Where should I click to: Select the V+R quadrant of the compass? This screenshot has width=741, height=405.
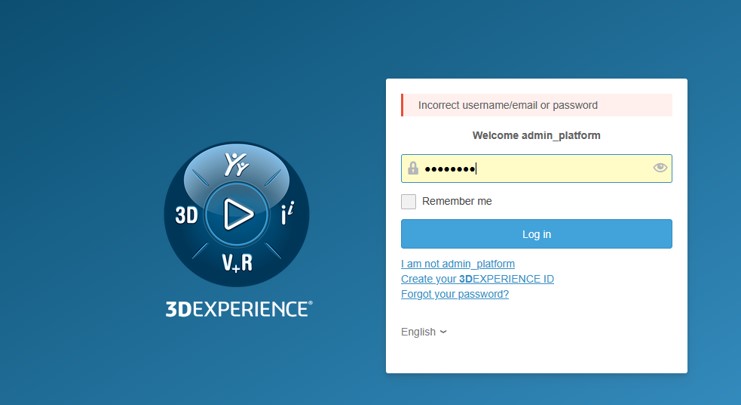[x=237, y=263]
